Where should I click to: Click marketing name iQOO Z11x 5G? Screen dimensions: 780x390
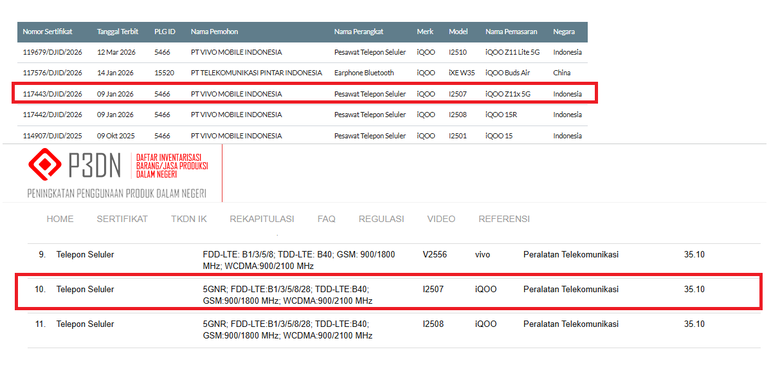tap(508, 94)
